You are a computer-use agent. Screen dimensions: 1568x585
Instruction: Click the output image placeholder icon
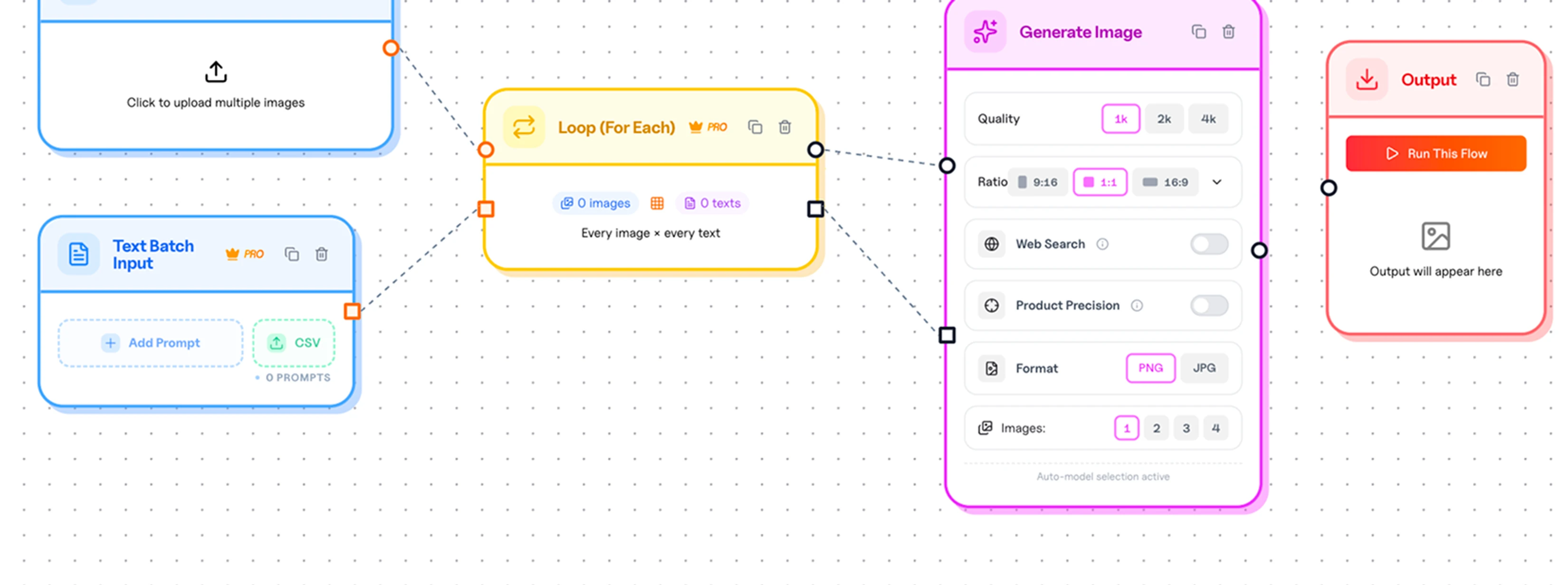pyautogui.click(x=1435, y=236)
